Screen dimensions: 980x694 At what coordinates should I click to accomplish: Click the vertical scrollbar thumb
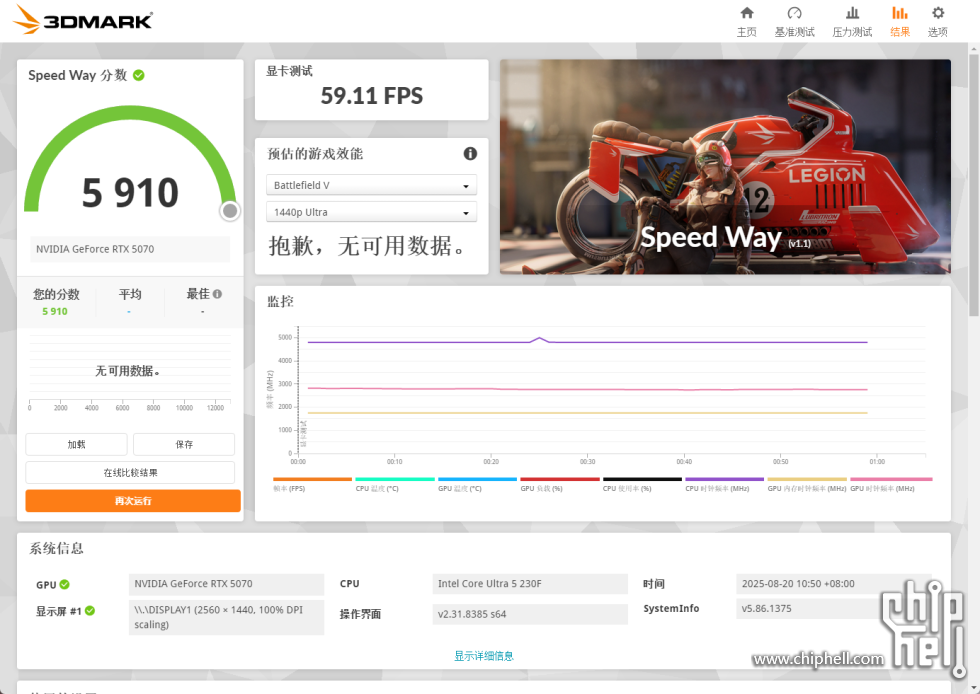pos(974,184)
